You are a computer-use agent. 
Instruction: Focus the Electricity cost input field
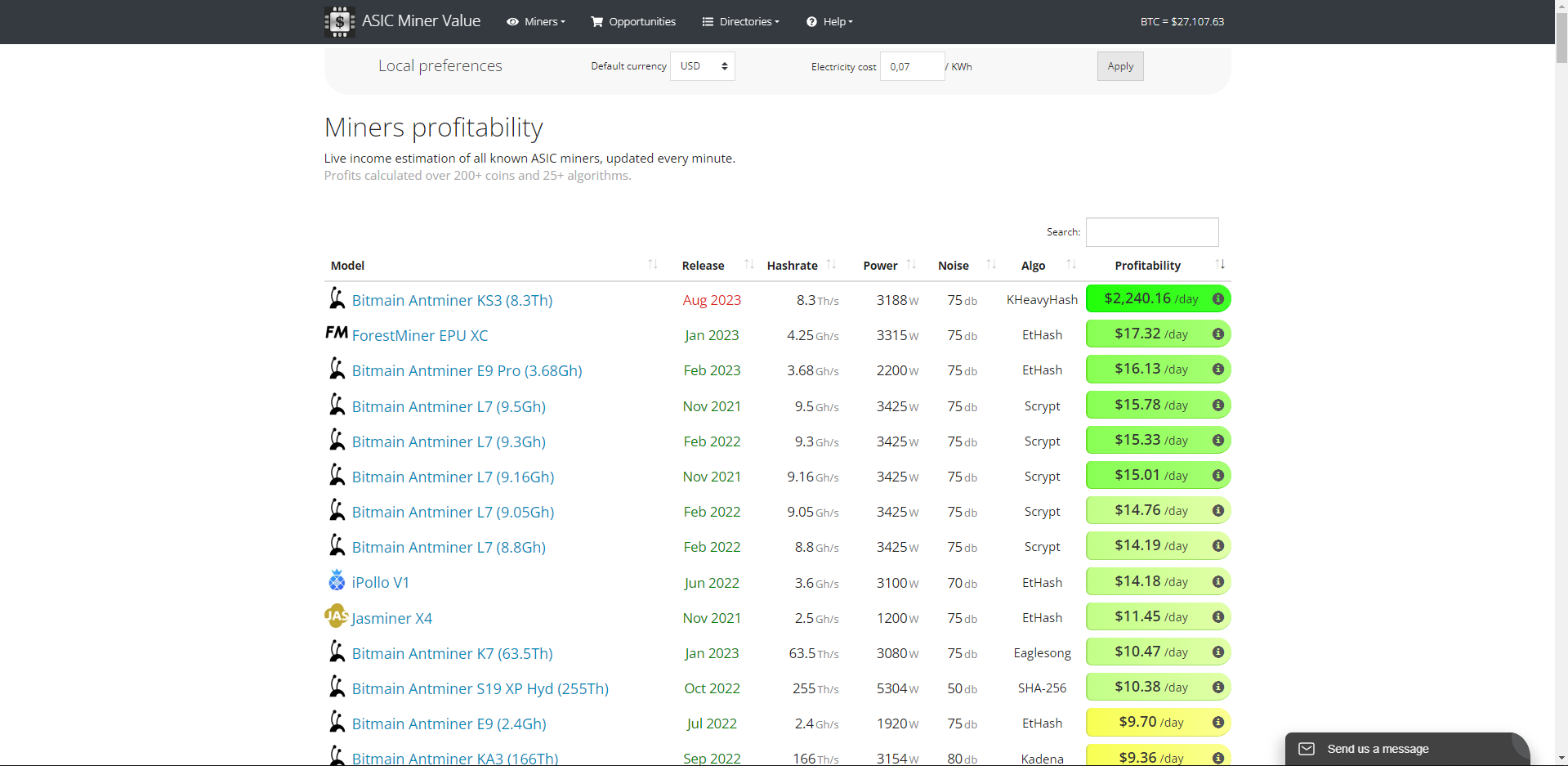coord(912,66)
